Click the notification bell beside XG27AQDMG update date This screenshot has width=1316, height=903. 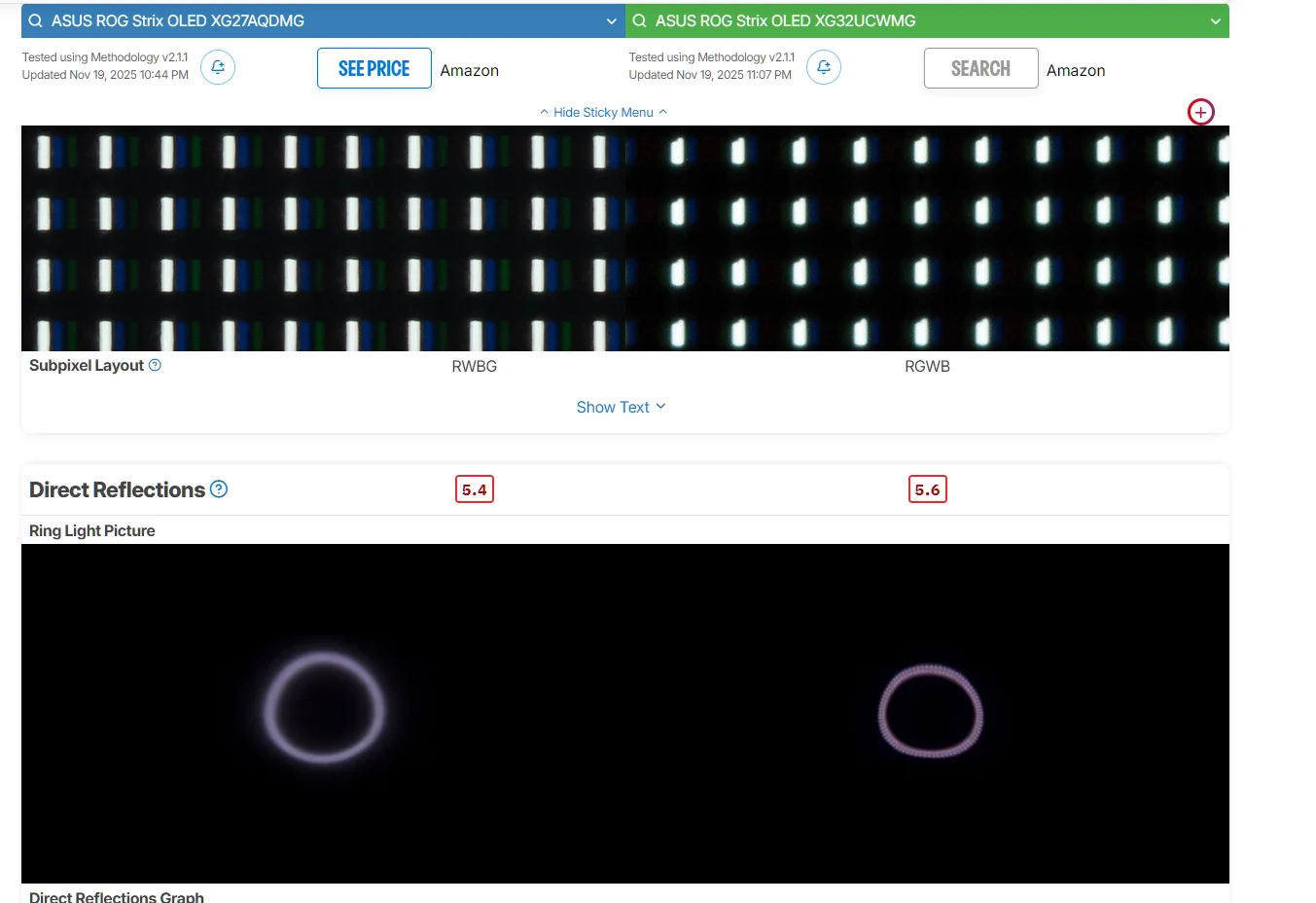(x=217, y=66)
